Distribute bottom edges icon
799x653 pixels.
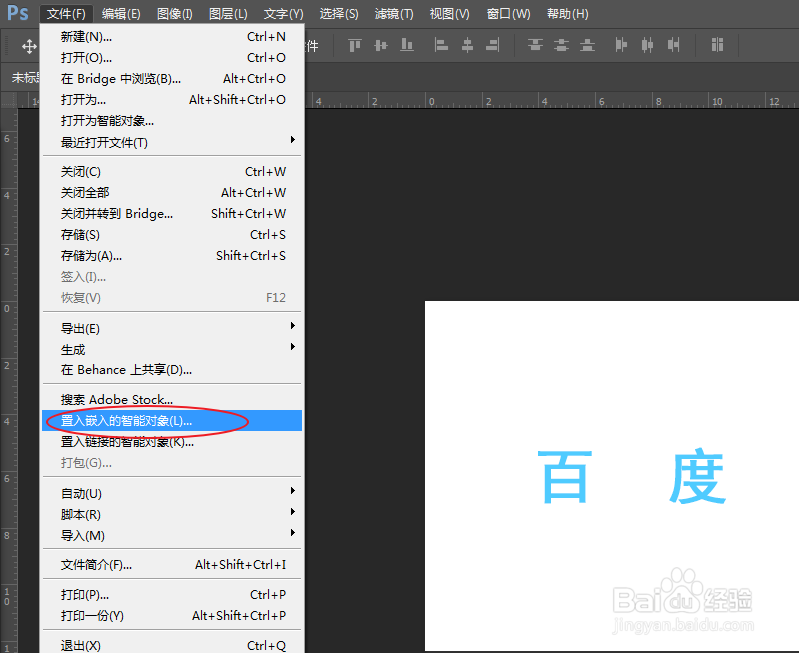point(588,45)
